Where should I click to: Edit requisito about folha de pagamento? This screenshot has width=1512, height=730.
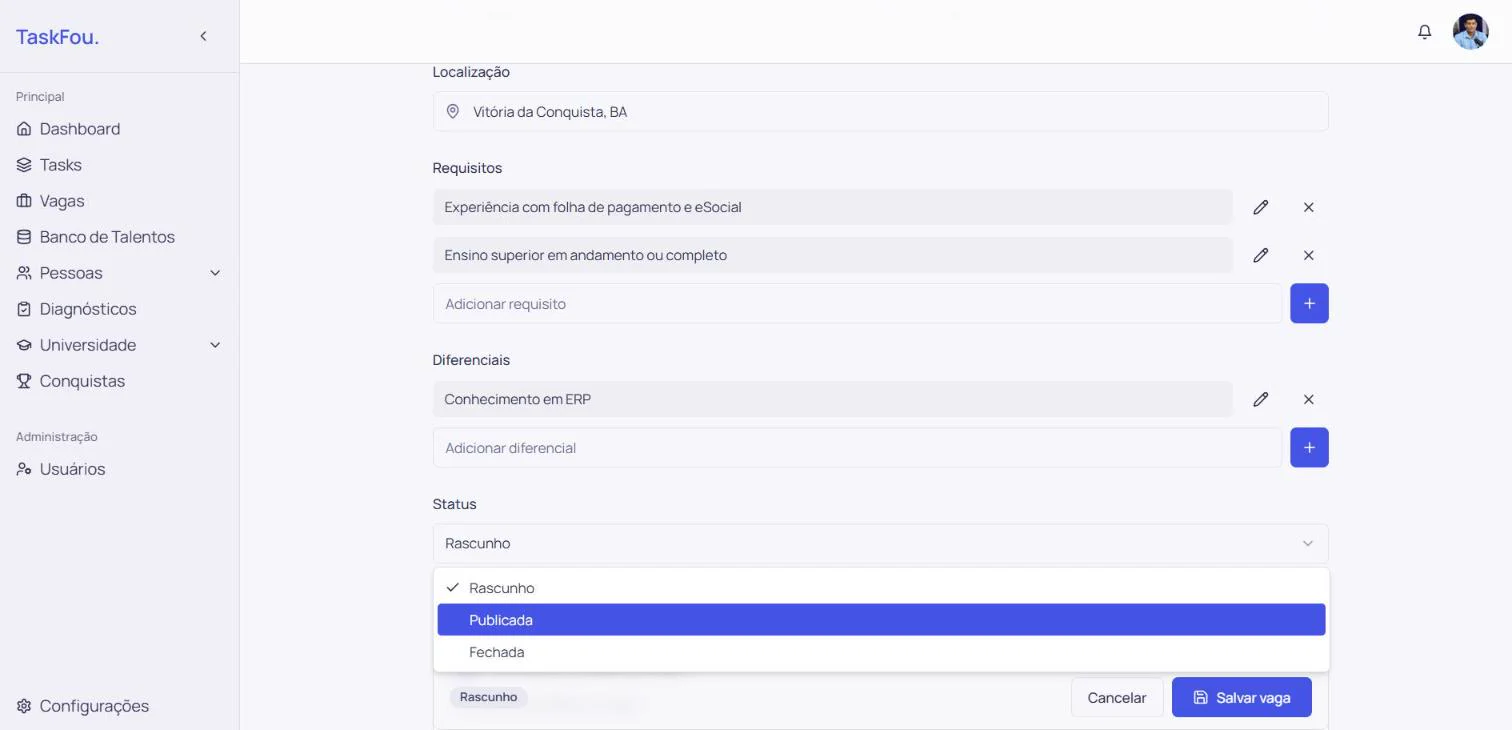(x=1261, y=207)
